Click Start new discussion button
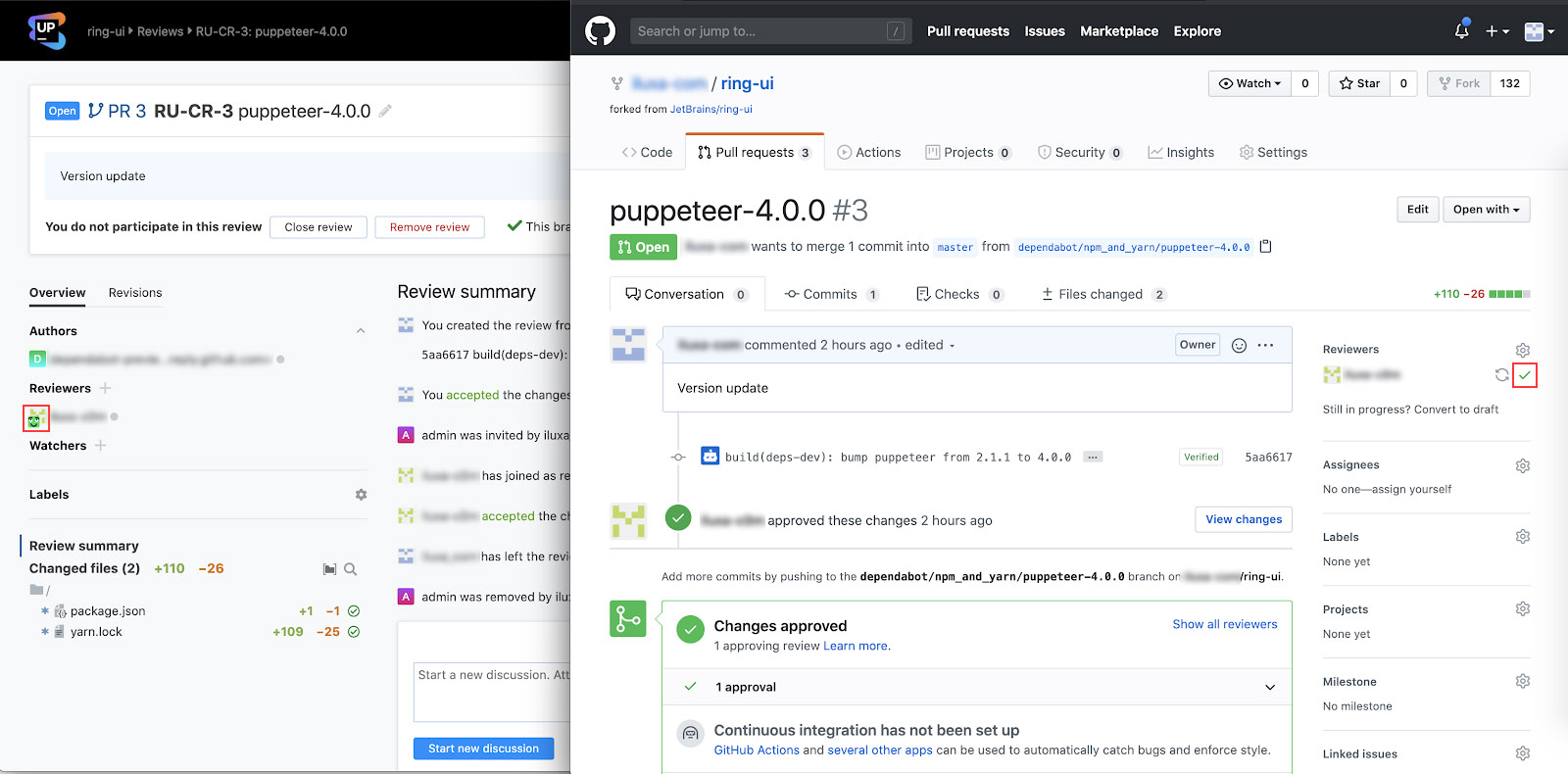The image size is (1568, 774). click(483, 749)
